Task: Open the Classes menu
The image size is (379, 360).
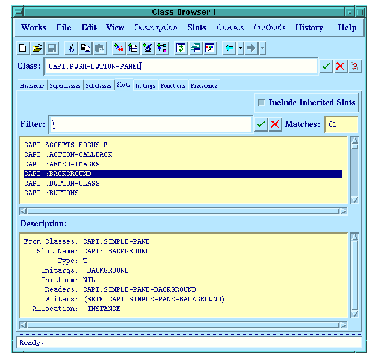Action: [230, 27]
